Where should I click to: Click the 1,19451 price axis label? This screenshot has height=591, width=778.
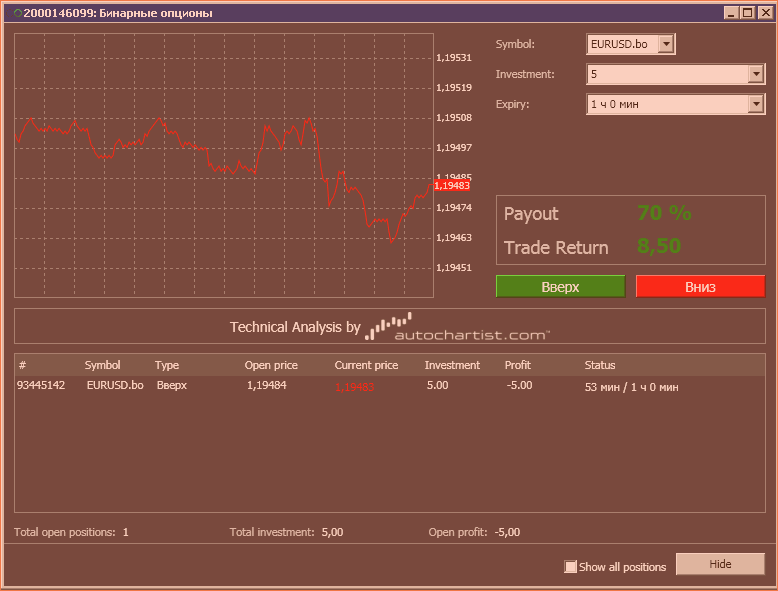(x=454, y=268)
